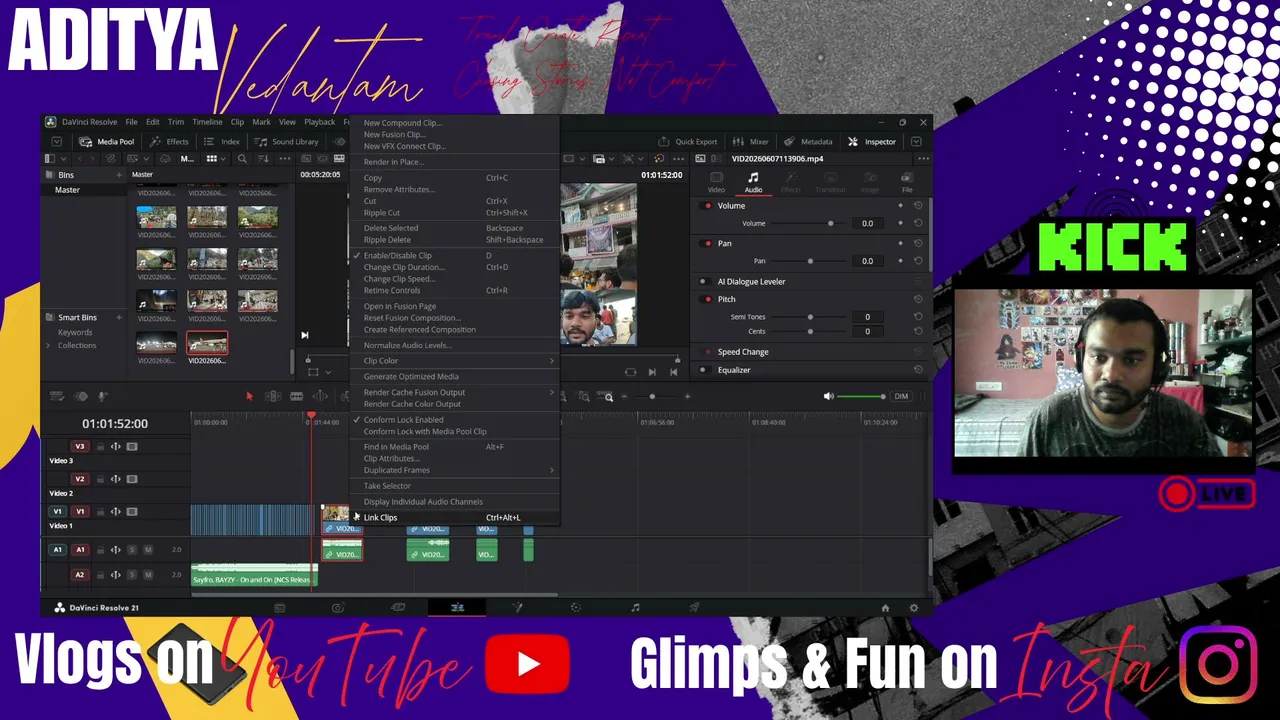The width and height of the screenshot is (1280, 720).
Task: Open the Mixer panel
Action: pyautogui.click(x=751, y=142)
